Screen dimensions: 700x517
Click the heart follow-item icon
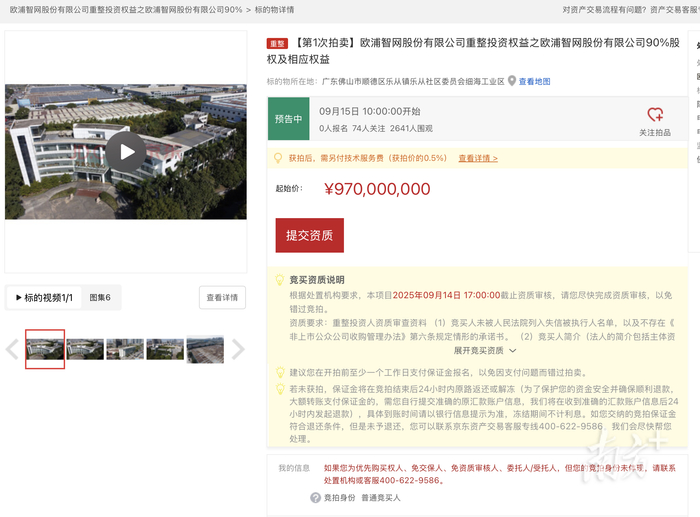point(655,114)
